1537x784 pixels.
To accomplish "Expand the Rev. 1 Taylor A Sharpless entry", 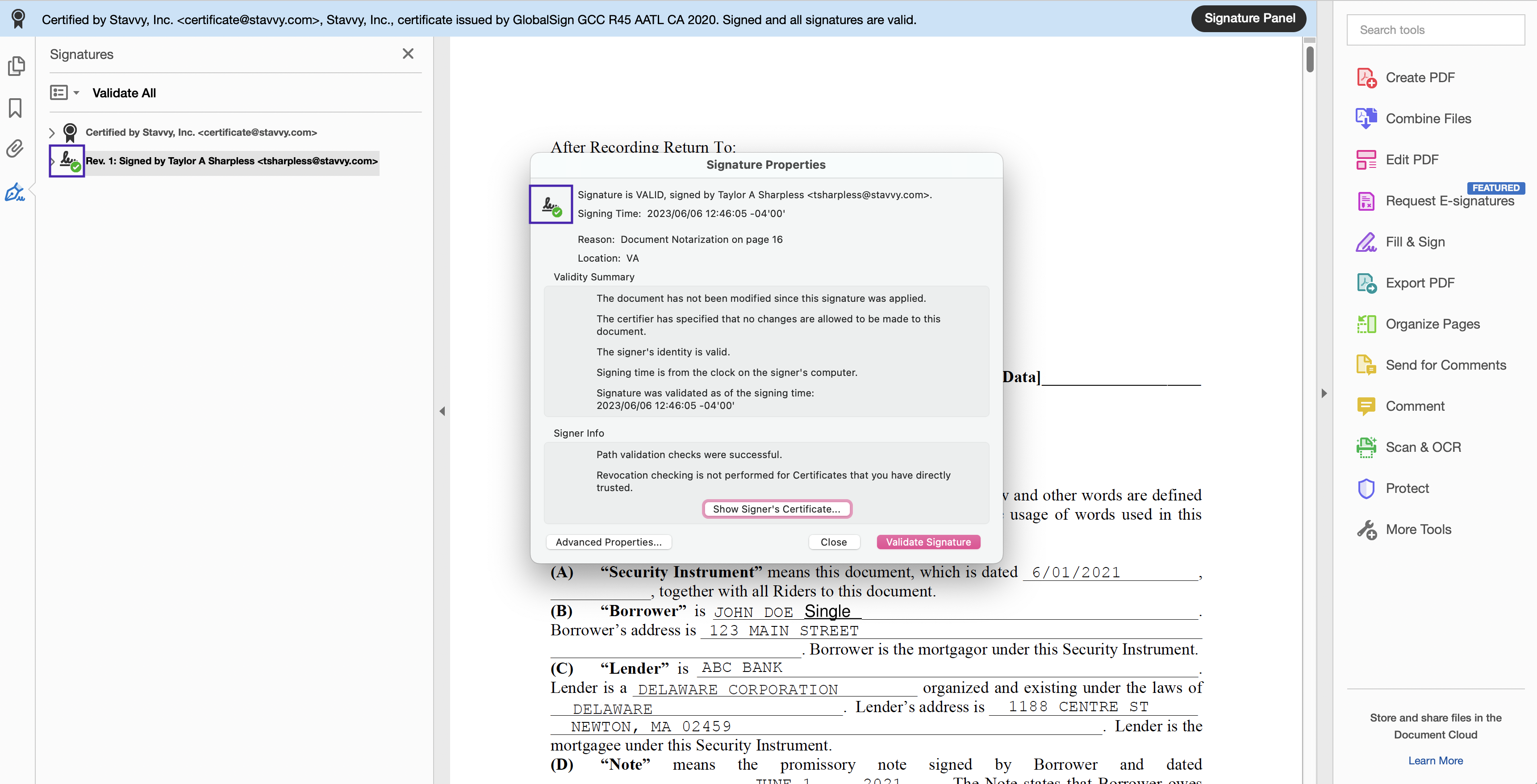I will (53, 161).
